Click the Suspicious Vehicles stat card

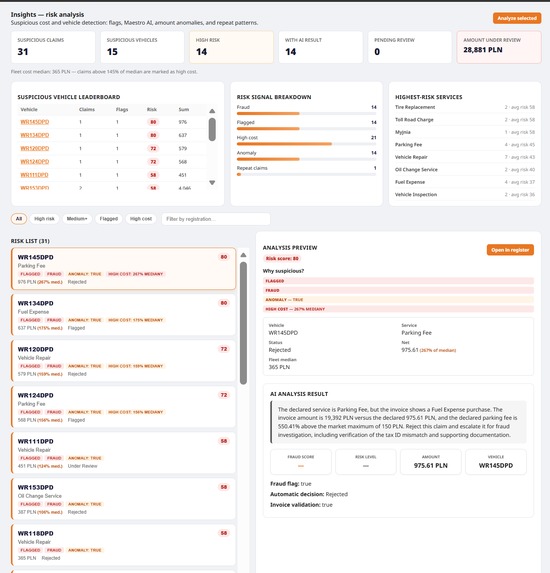tap(142, 47)
